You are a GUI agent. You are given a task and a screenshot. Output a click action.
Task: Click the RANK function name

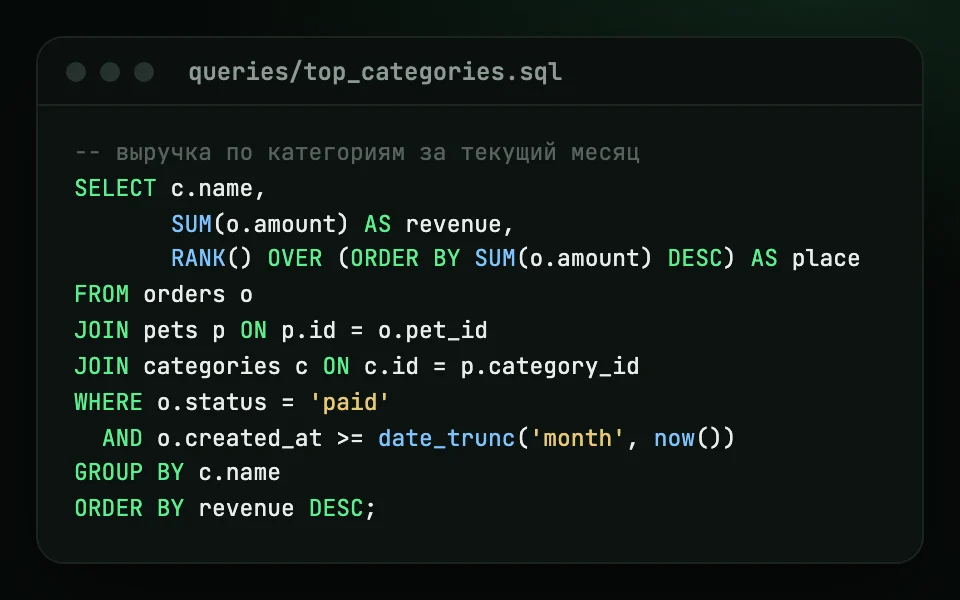[198, 258]
